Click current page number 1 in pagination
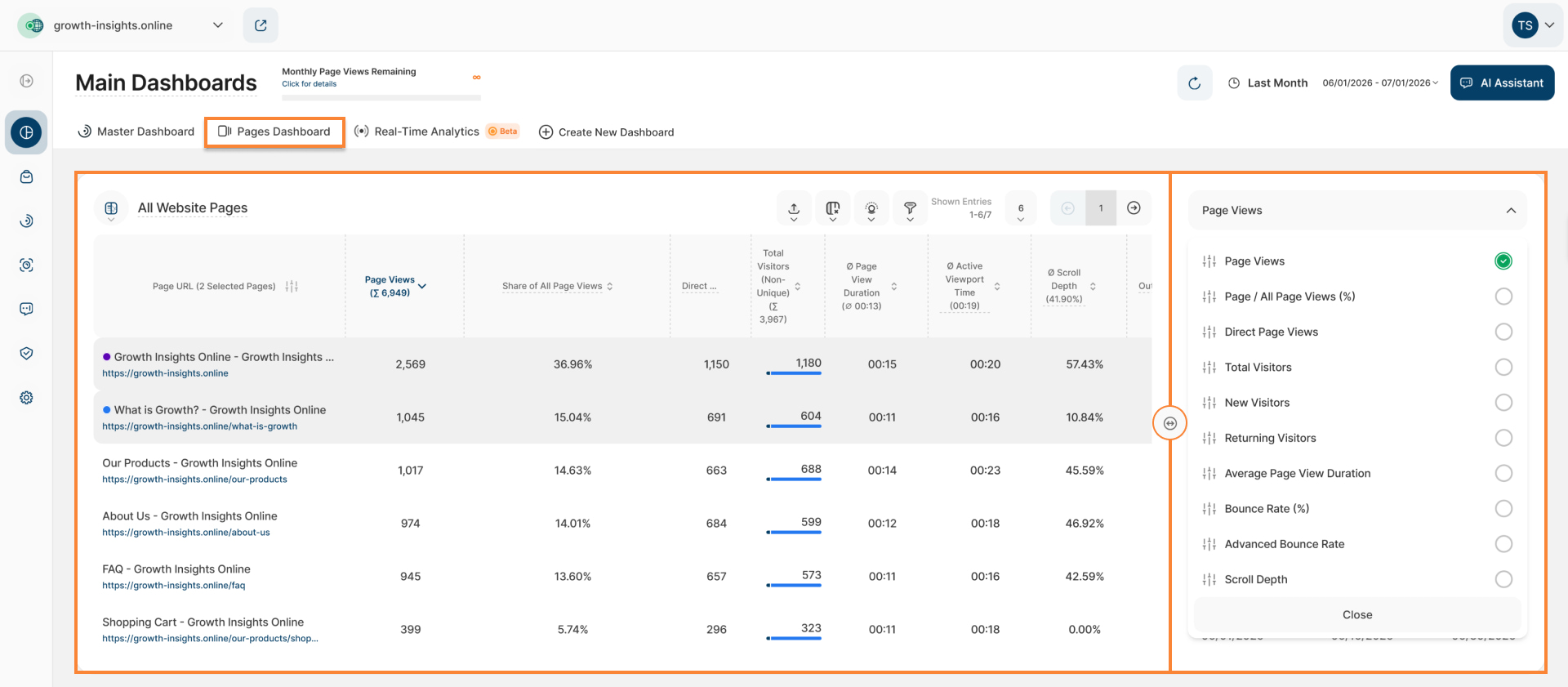Screen dimensions: 1568x687 (x=1100, y=208)
